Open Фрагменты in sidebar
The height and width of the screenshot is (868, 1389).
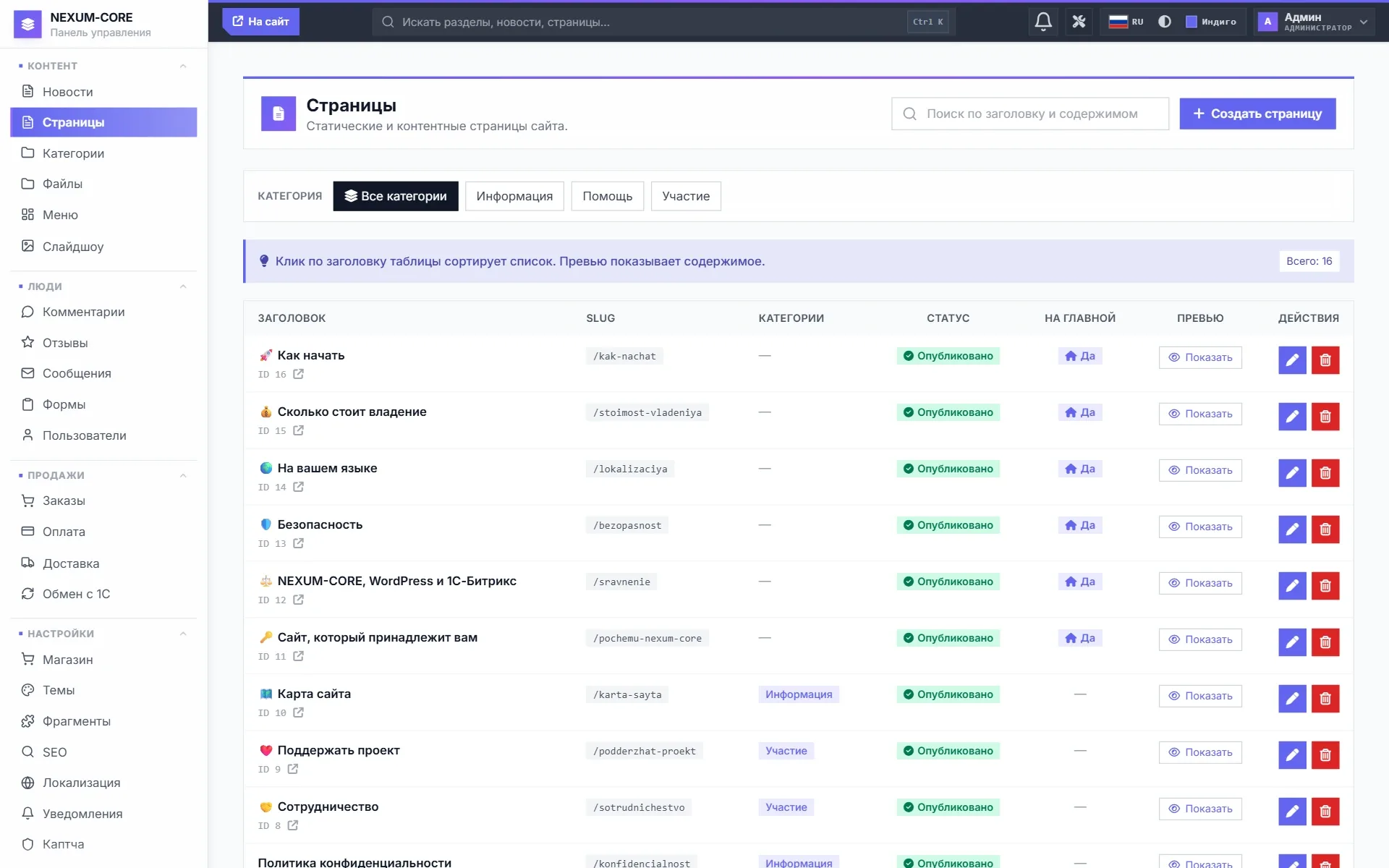(103, 721)
